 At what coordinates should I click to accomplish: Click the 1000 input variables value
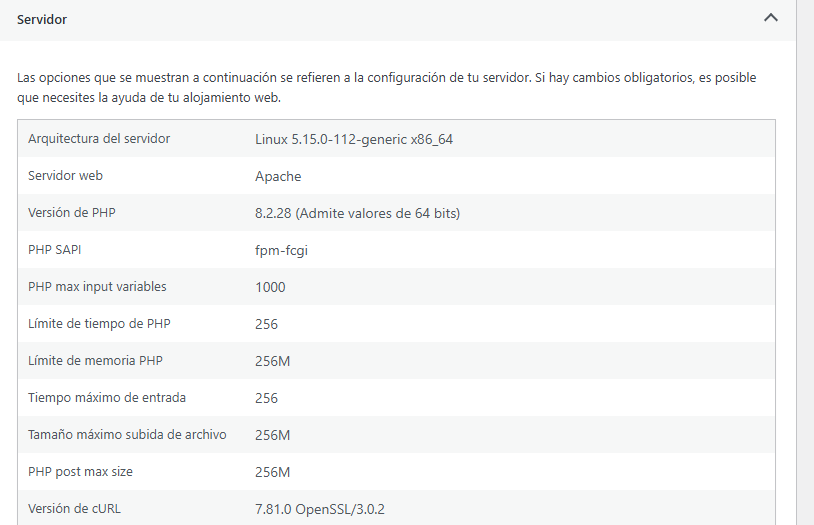coord(270,287)
